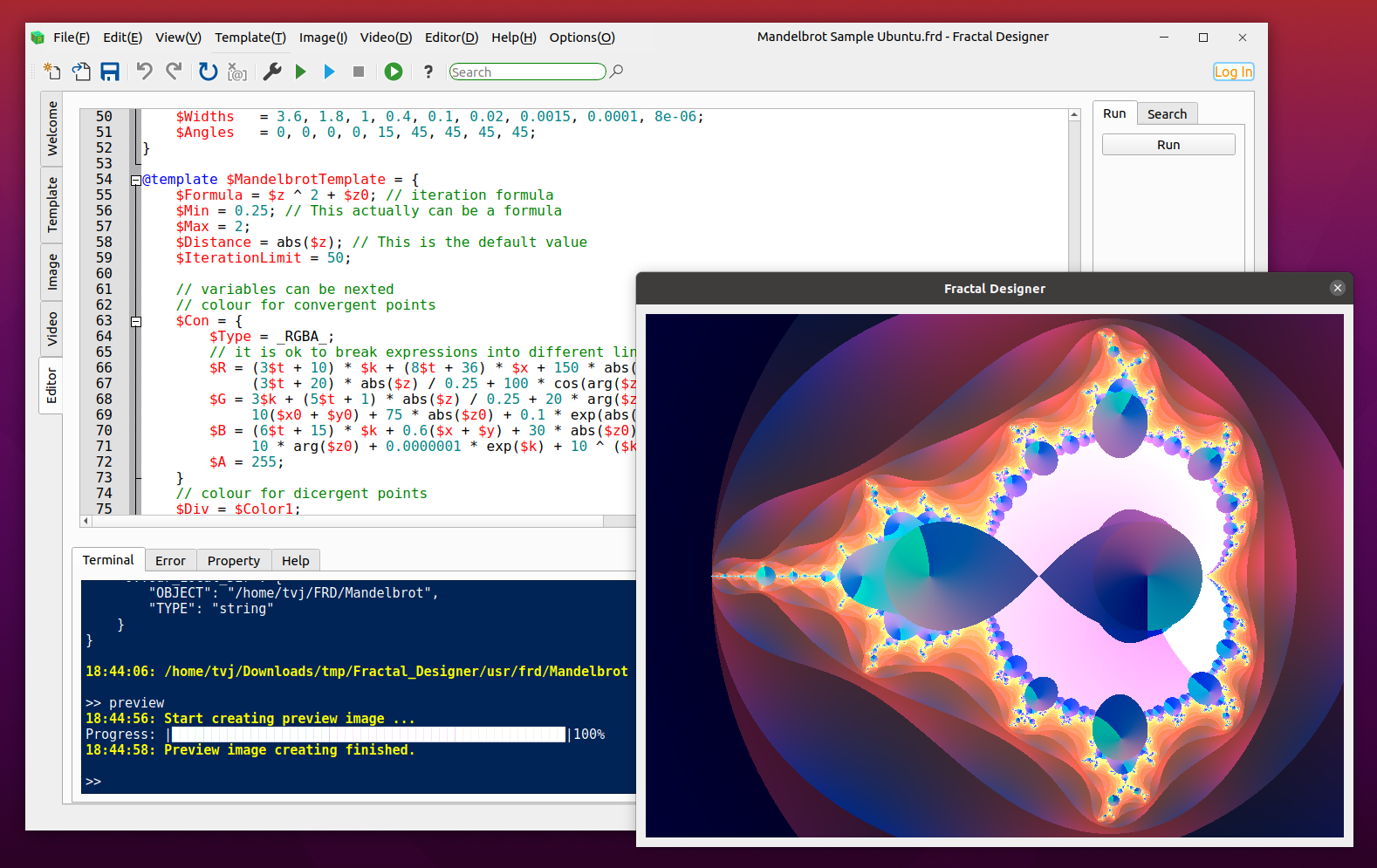Save the file with the floppy icon
1377x868 pixels.
pyautogui.click(x=110, y=72)
